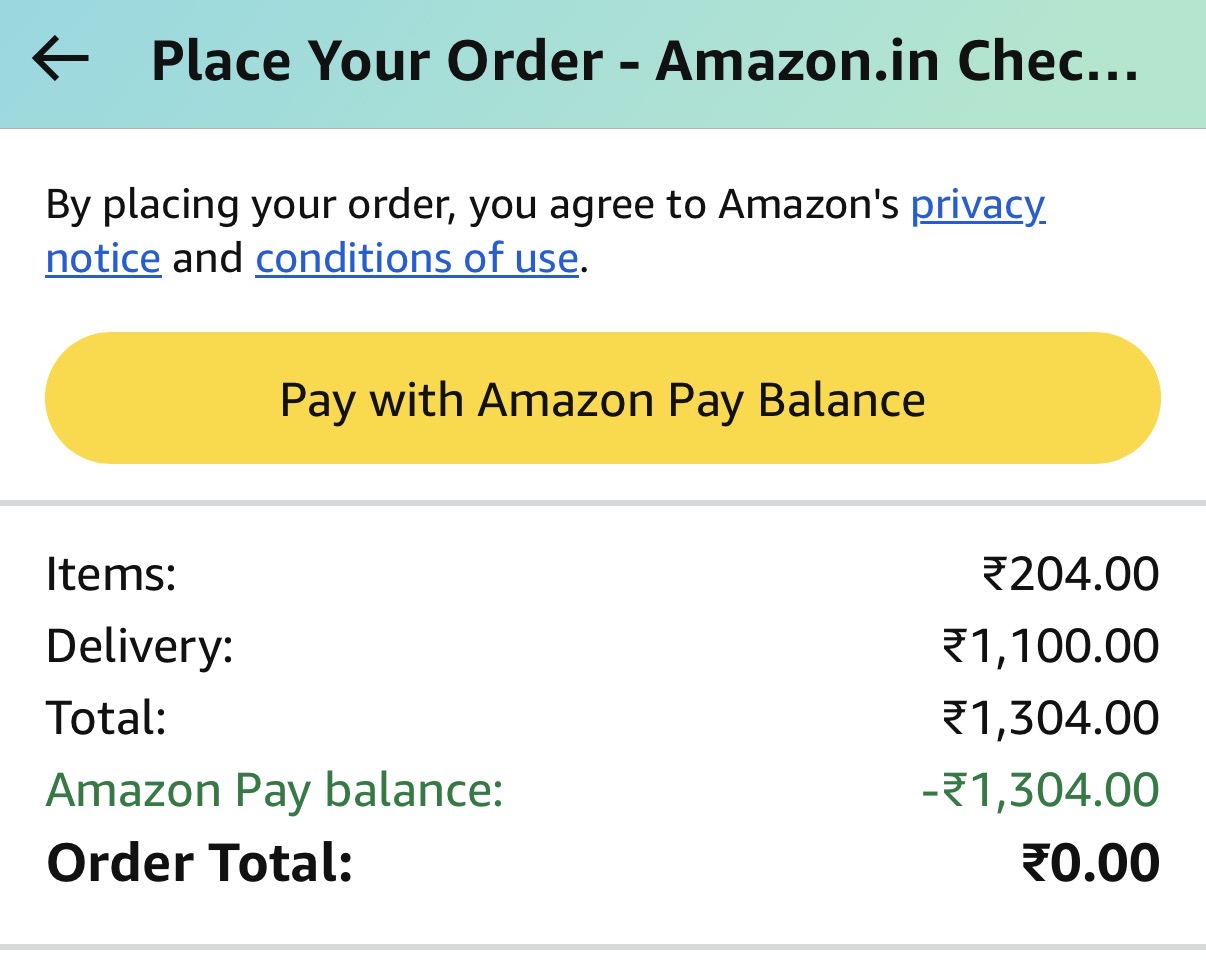Click the Items label

click(111, 575)
